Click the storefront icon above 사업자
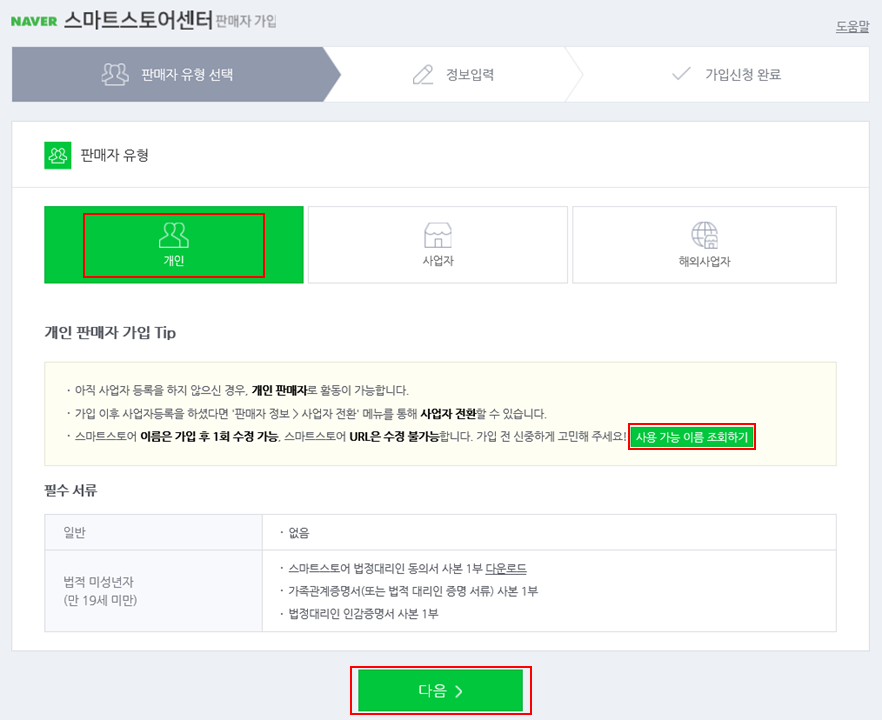 point(438,235)
